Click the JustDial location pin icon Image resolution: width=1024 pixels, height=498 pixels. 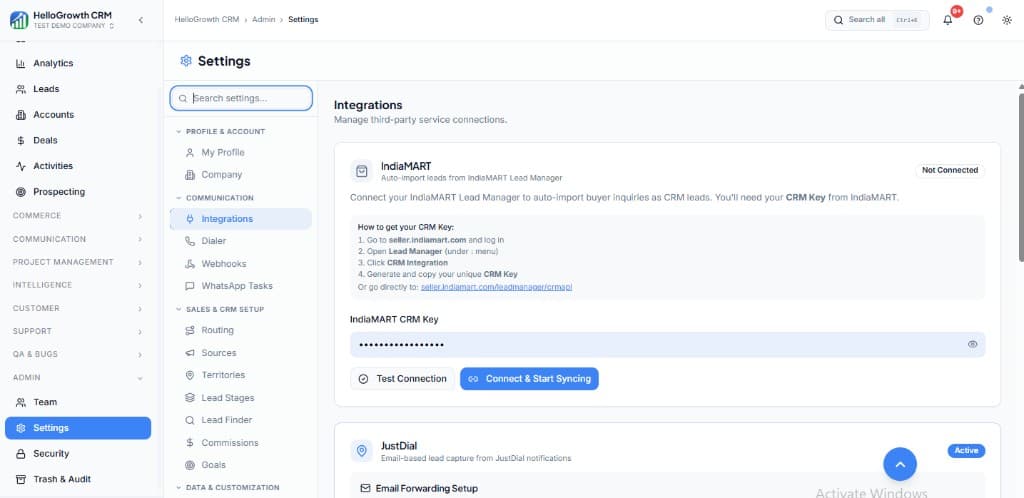pos(361,451)
